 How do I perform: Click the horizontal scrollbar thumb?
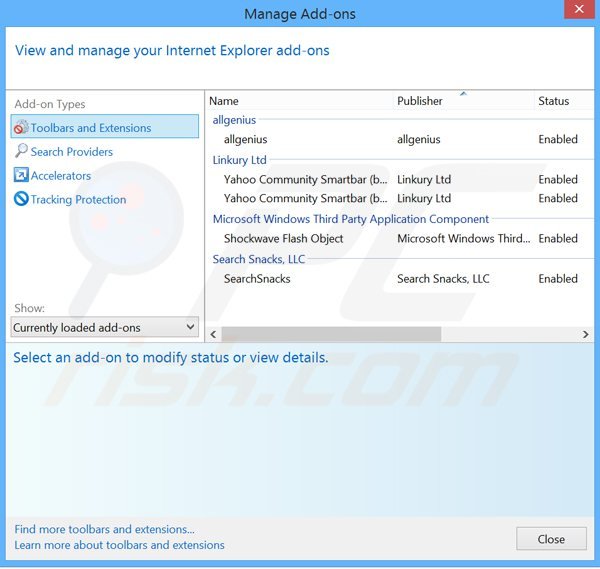(x=331, y=334)
